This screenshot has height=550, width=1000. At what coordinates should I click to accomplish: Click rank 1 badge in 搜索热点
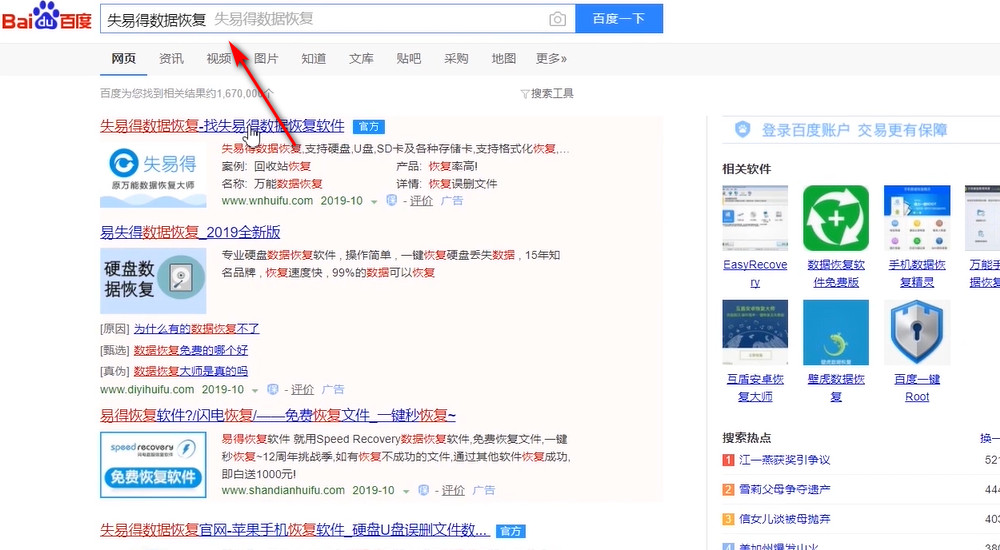tap(728, 460)
